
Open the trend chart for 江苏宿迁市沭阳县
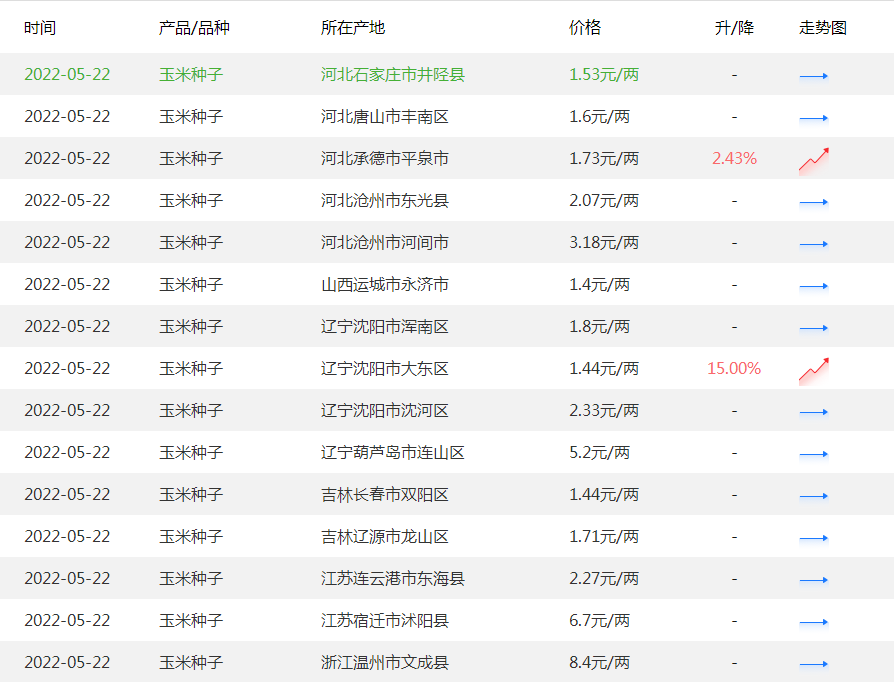coord(813,620)
